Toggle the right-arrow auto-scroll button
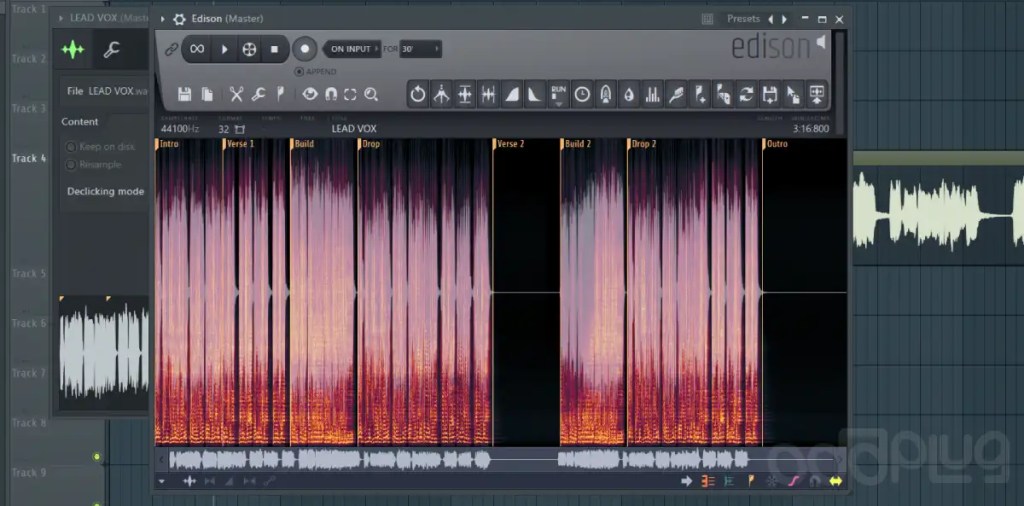The width and height of the screenshot is (1024, 506). point(686,482)
